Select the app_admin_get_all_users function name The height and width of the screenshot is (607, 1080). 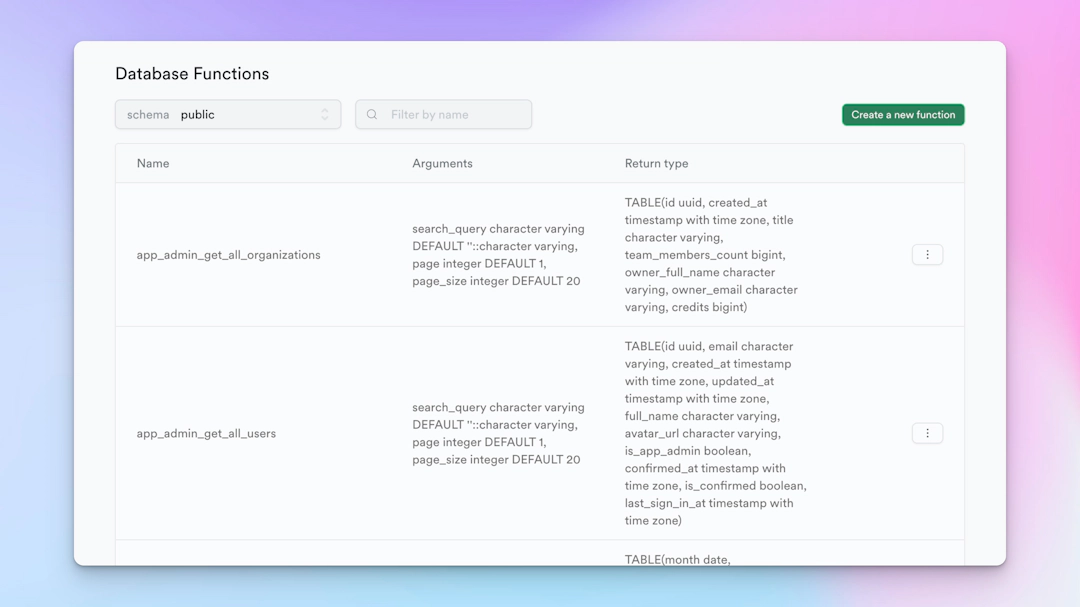click(206, 433)
